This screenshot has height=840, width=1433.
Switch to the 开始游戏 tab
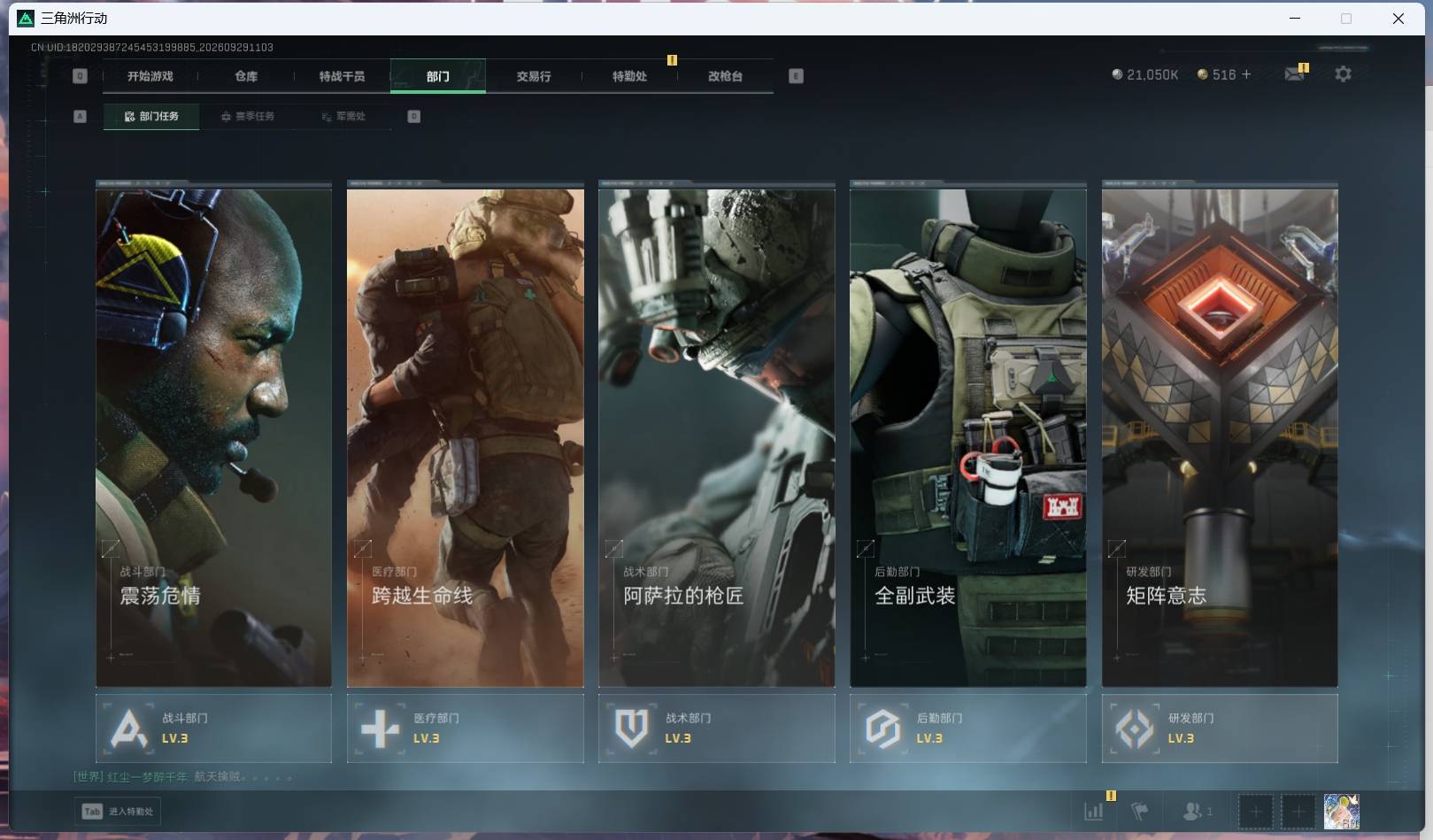point(150,76)
